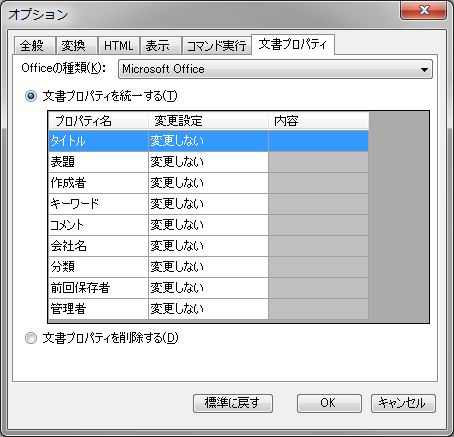Click 変更しない setting for 会社名
The image size is (454, 437).
[x=208, y=246]
